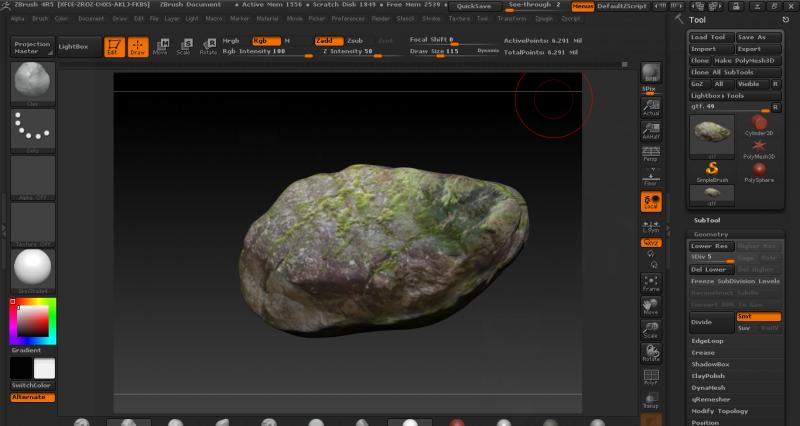Activate the Edit mode icon
800x426 pixels.
pyautogui.click(x=113, y=46)
